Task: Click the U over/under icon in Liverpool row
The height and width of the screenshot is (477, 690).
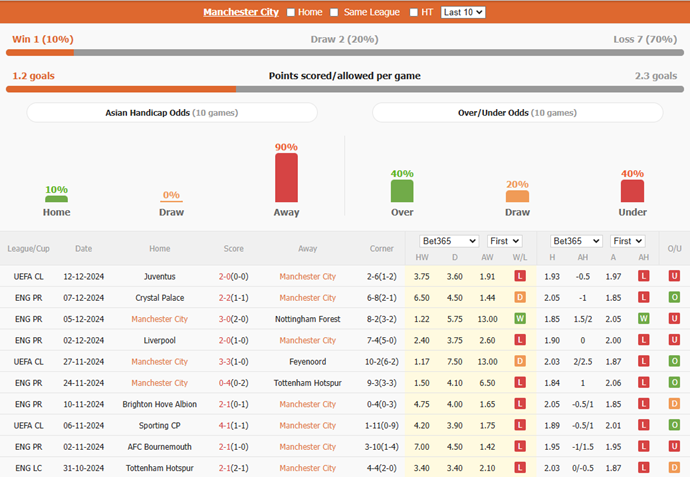Action: coord(674,340)
